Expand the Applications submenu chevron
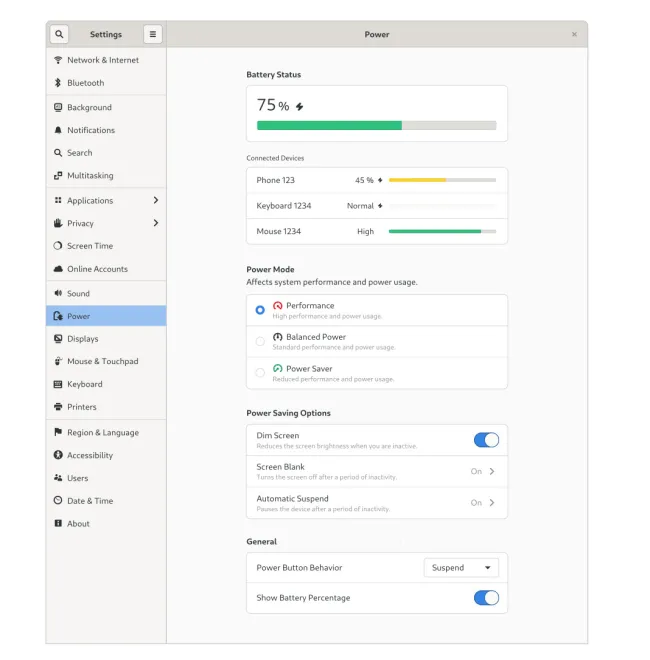 (x=156, y=201)
